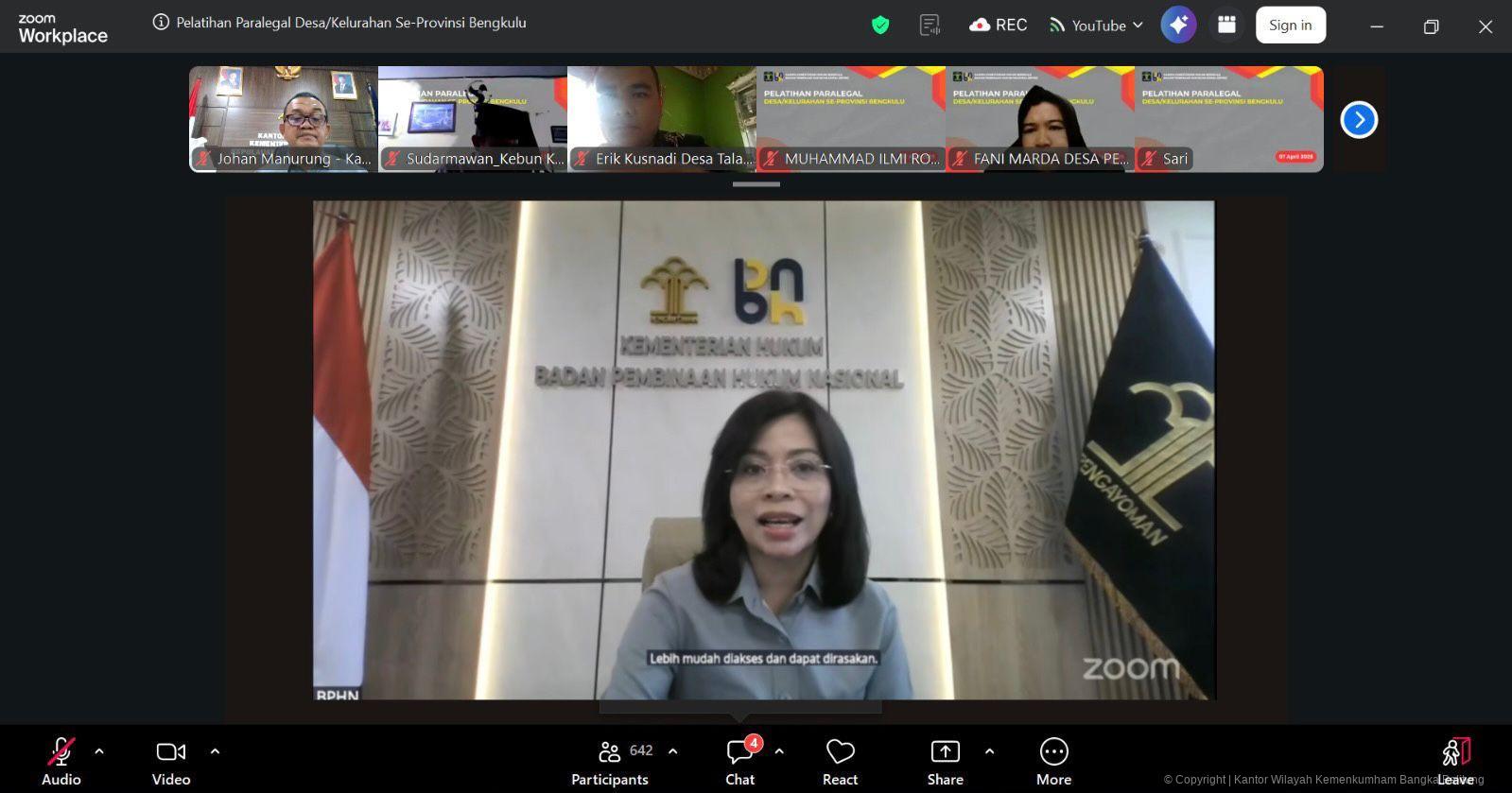Expand the YouTube livestream dropdown

1097,26
